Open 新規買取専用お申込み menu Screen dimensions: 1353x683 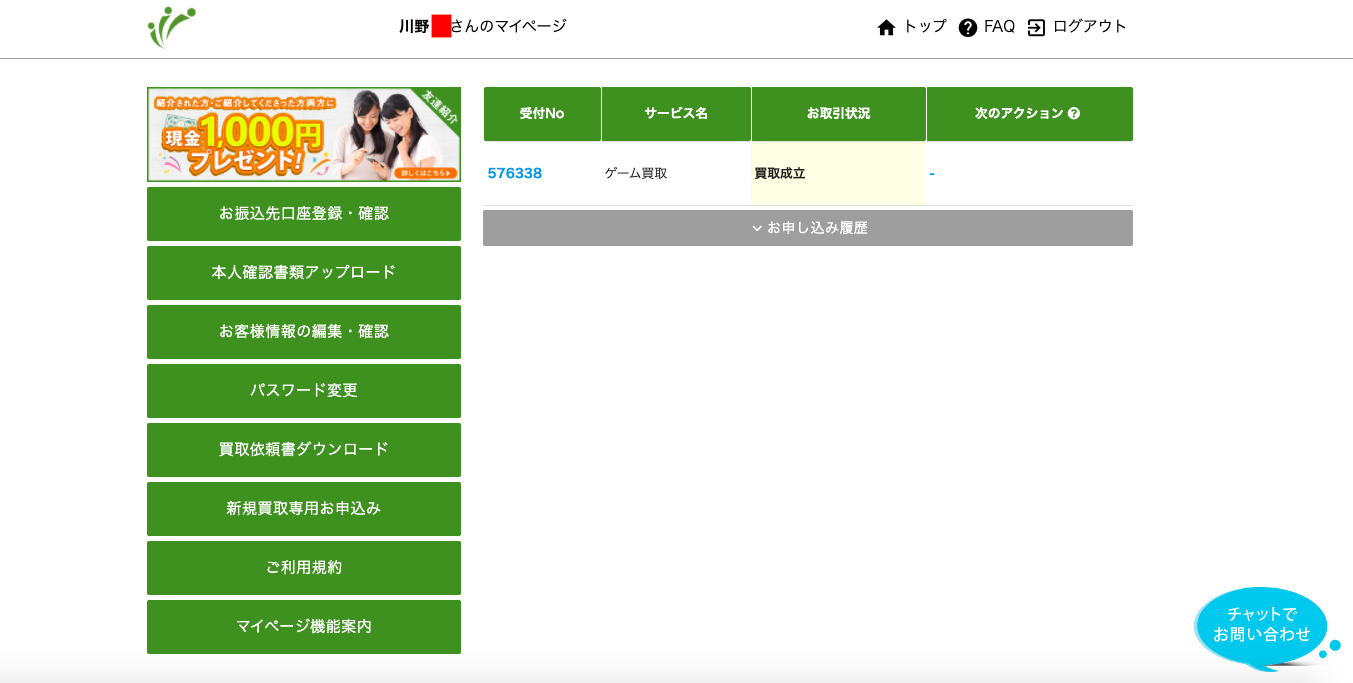(x=304, y=509)
